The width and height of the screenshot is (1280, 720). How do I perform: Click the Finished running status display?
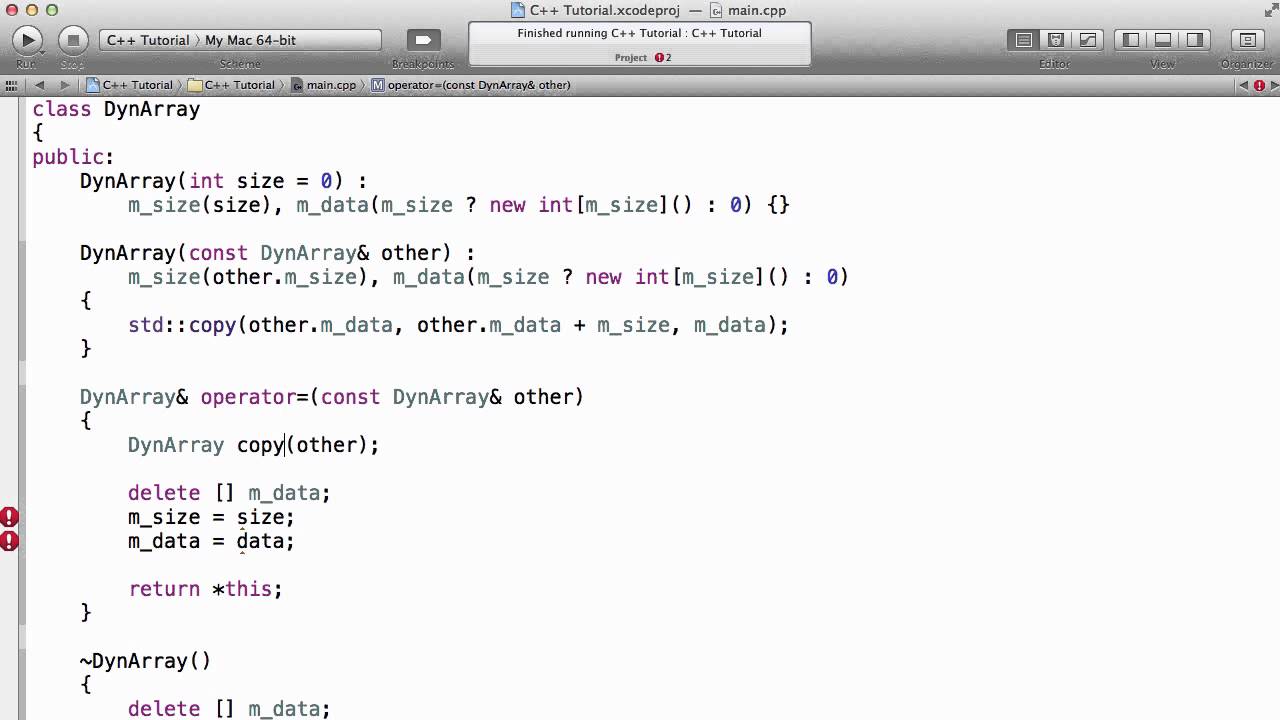click(640, 44)
